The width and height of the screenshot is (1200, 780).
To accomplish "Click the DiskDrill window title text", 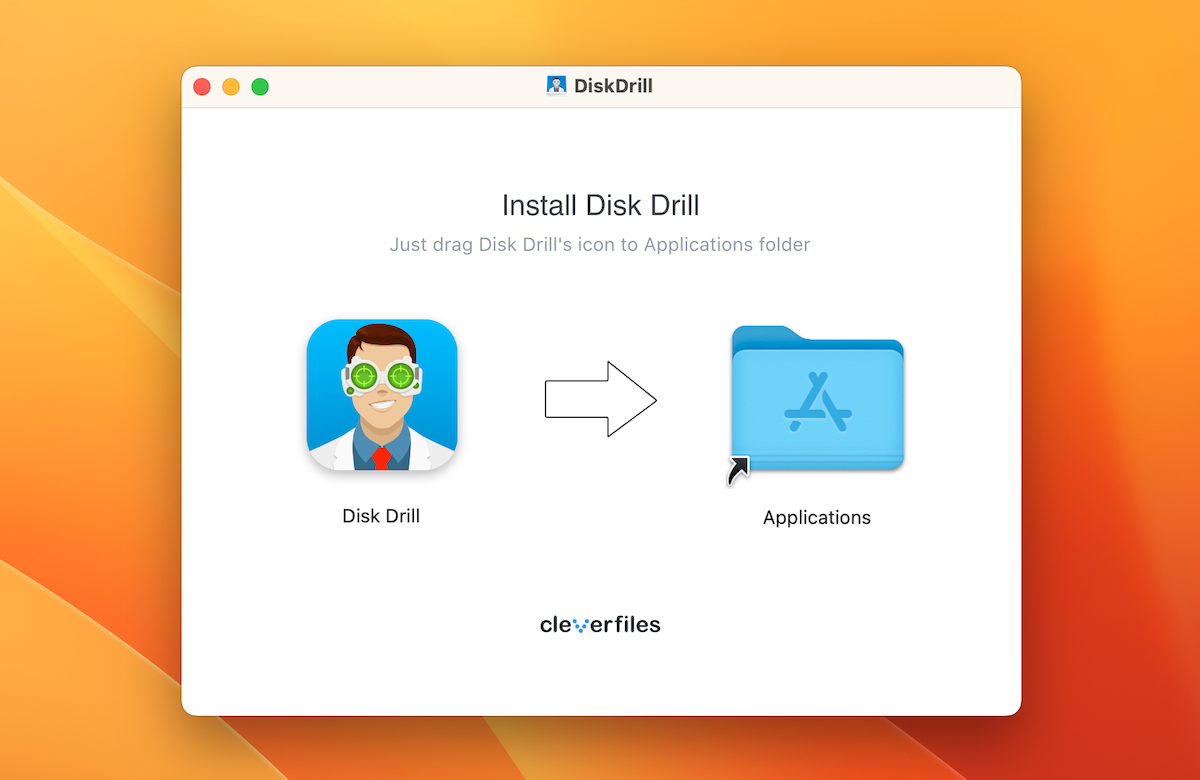I will point(613,86).
